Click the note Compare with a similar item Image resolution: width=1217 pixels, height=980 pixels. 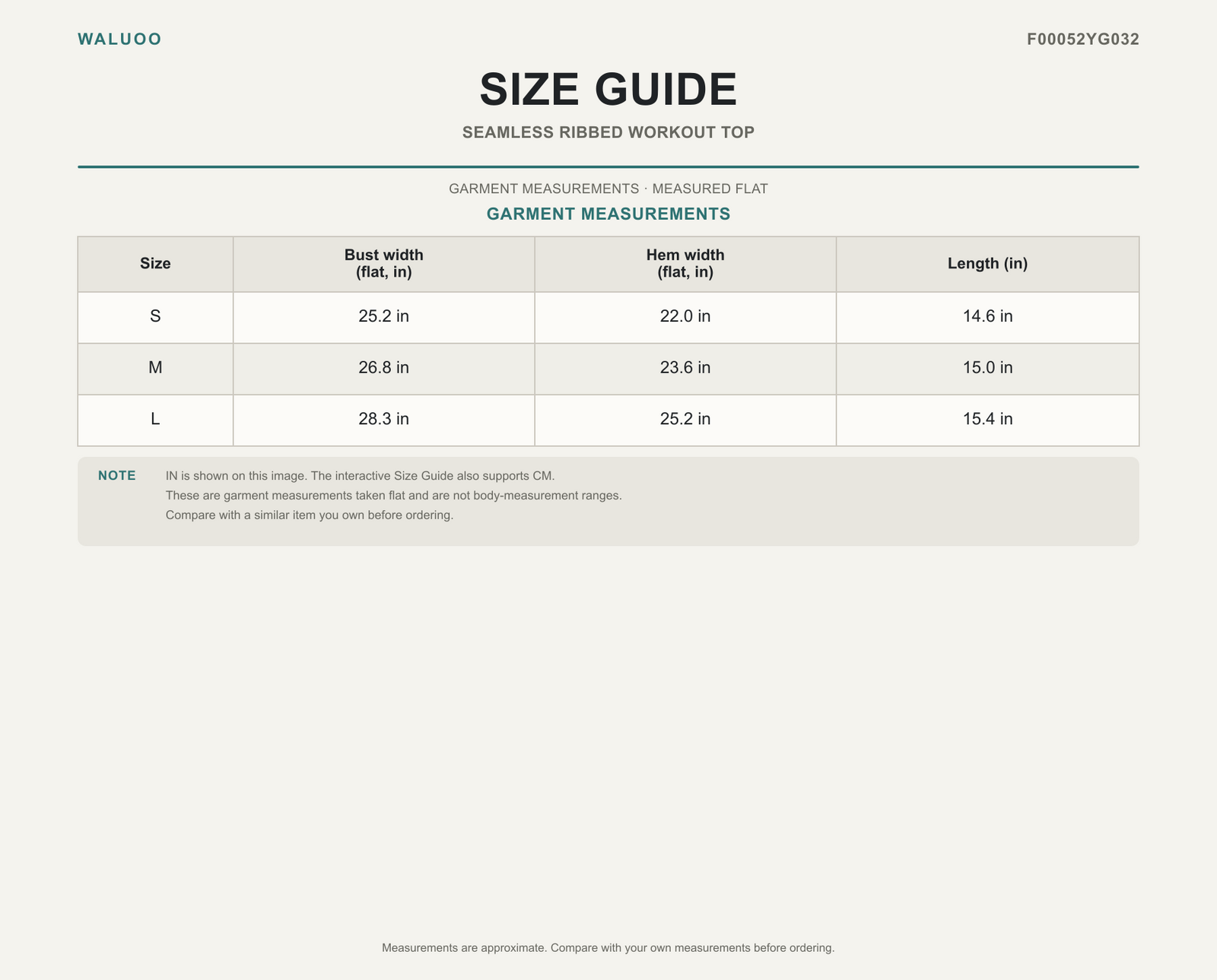click(x=310, y=515)
